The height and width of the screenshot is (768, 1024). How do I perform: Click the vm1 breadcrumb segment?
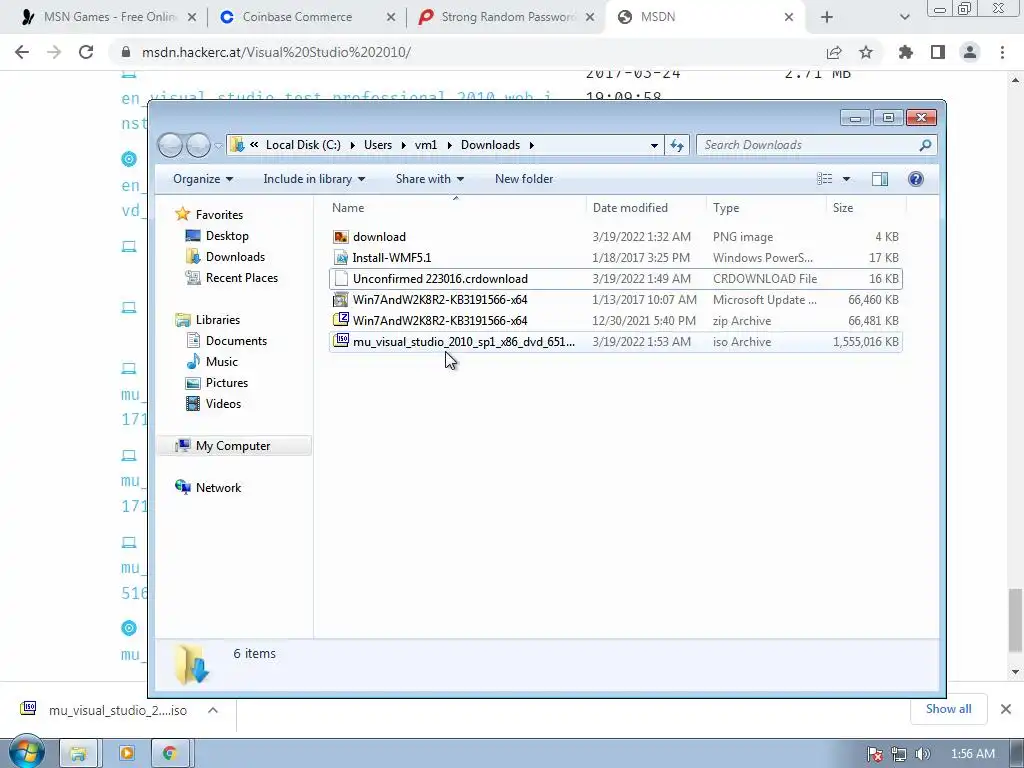point(426,145)
